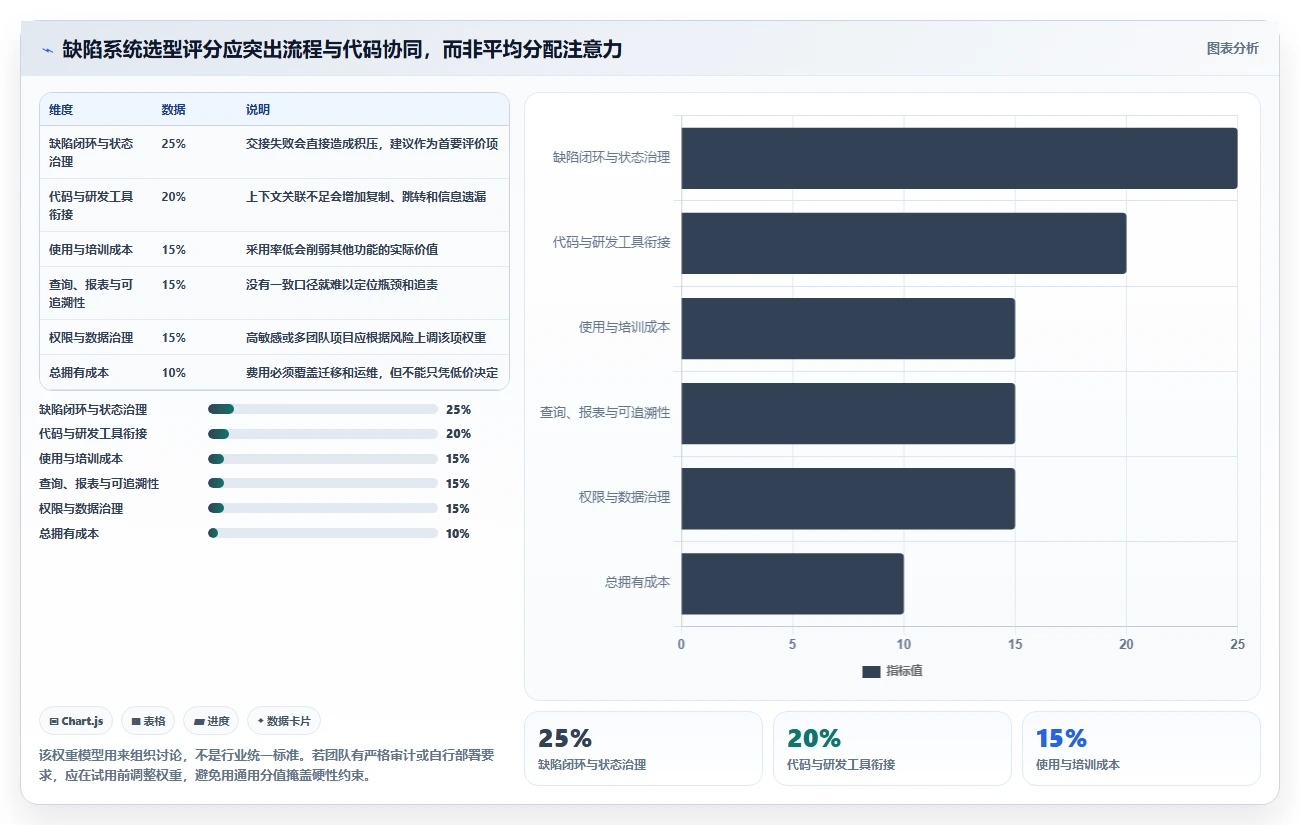Open the 15% 使用与培训成本 data card
Image resolution: width=1300 pixels, height=825 pixels.
point(1141,748)
